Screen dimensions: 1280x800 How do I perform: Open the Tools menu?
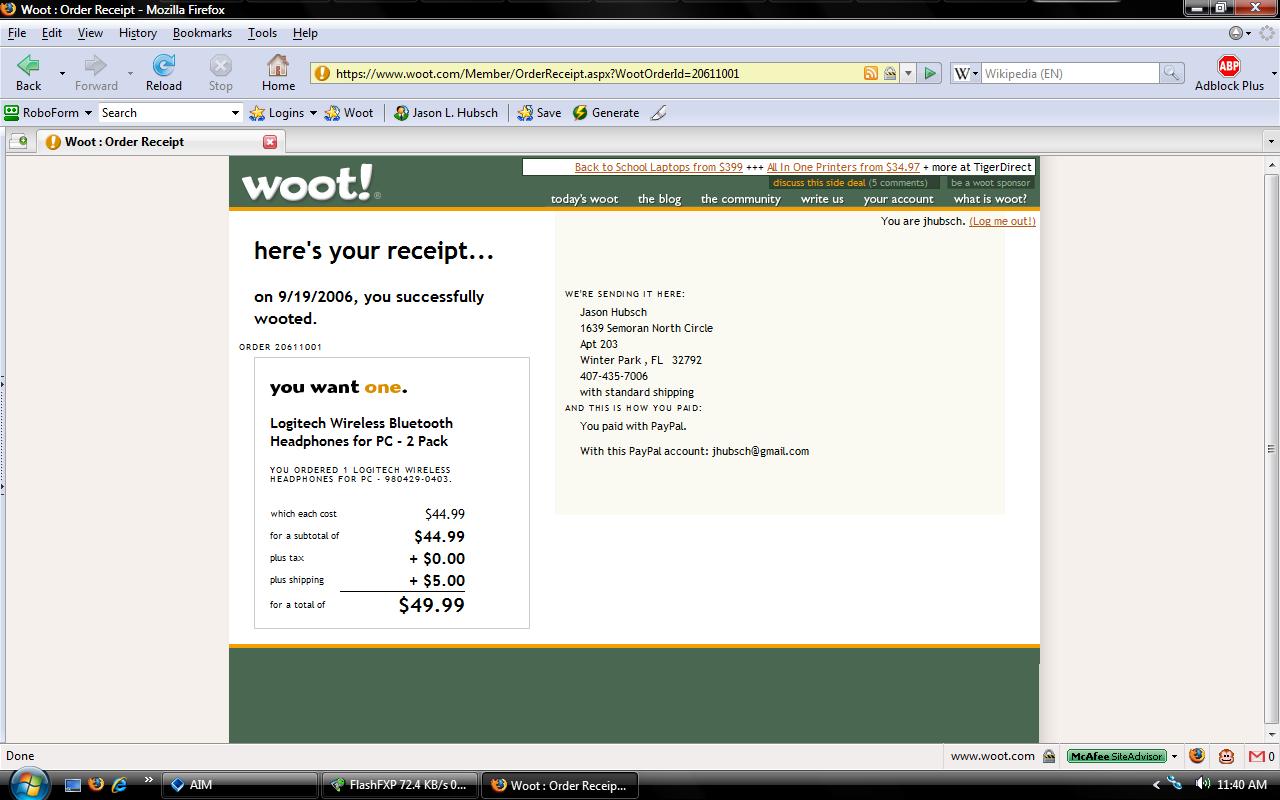point(262,33)
